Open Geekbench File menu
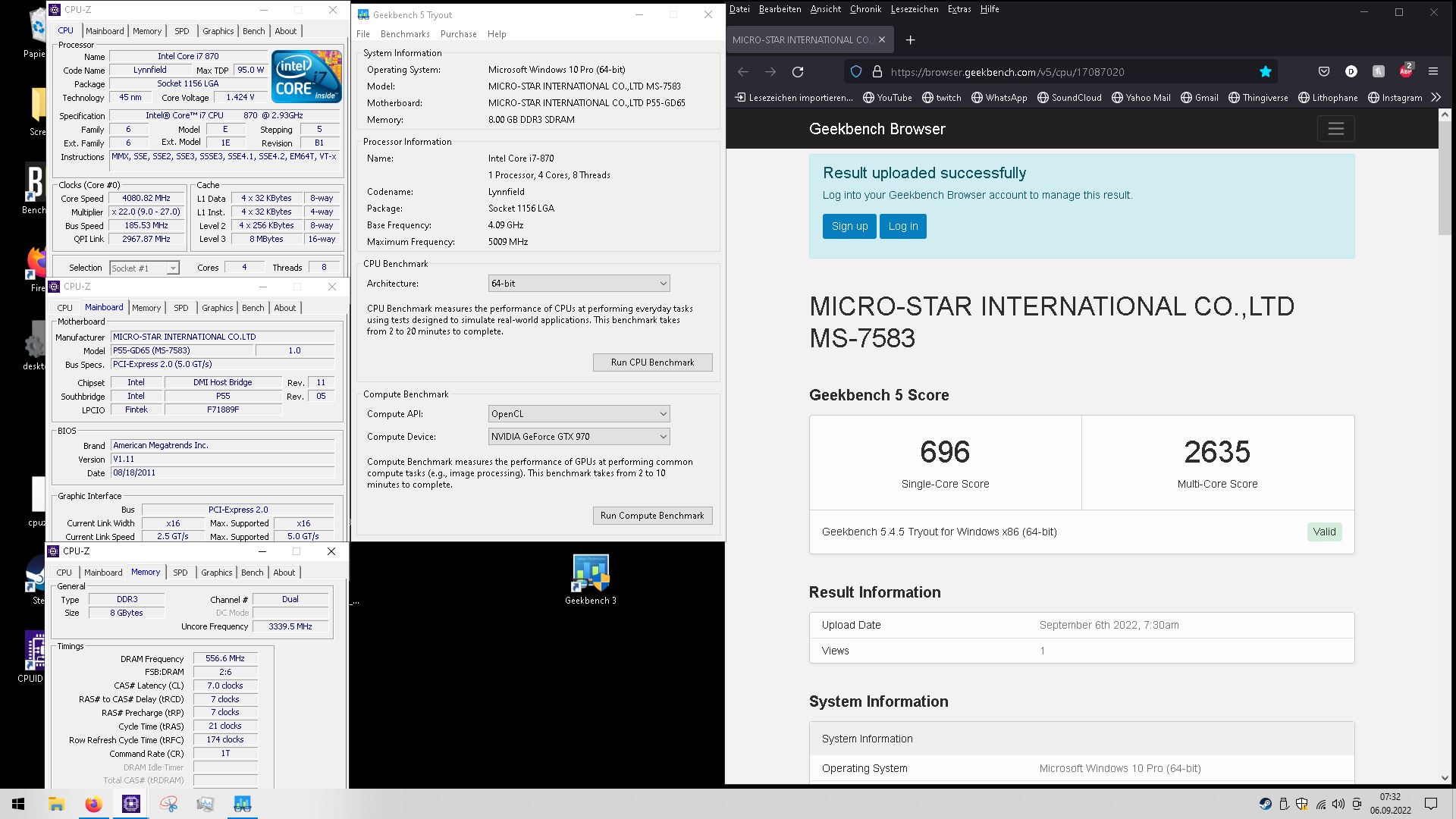The height and width of the screenshot is (819, 1456). click(x=363, y=34)
